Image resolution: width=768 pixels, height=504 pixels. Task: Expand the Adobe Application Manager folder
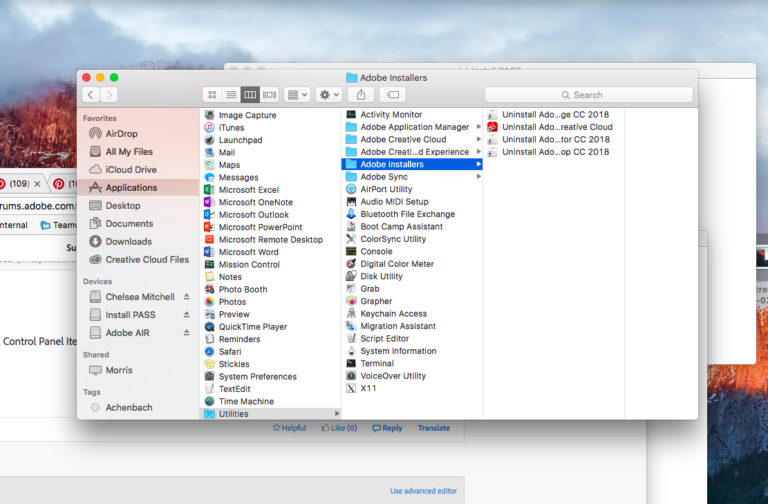479,127
